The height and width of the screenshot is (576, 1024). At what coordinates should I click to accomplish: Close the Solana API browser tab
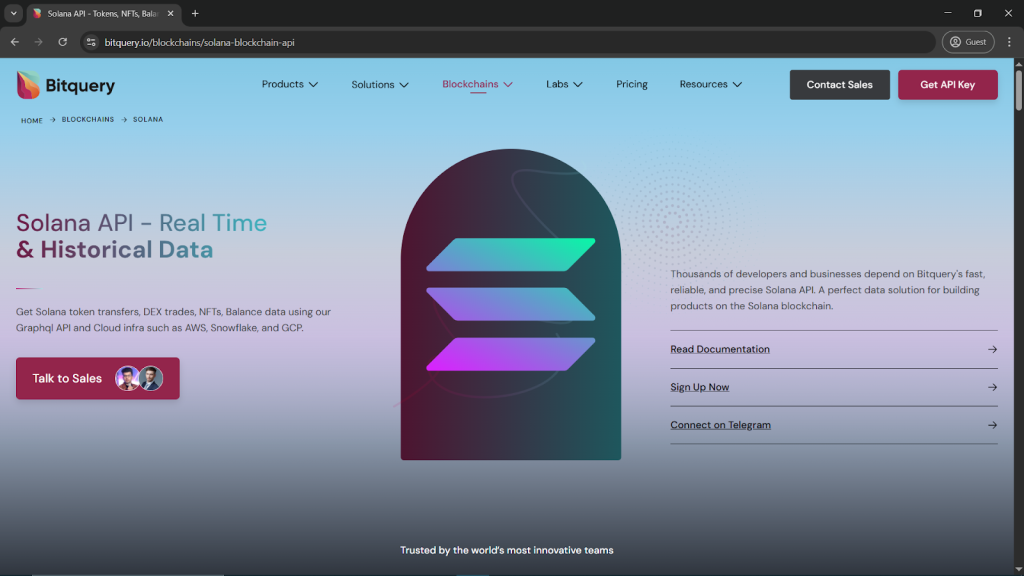170,13
